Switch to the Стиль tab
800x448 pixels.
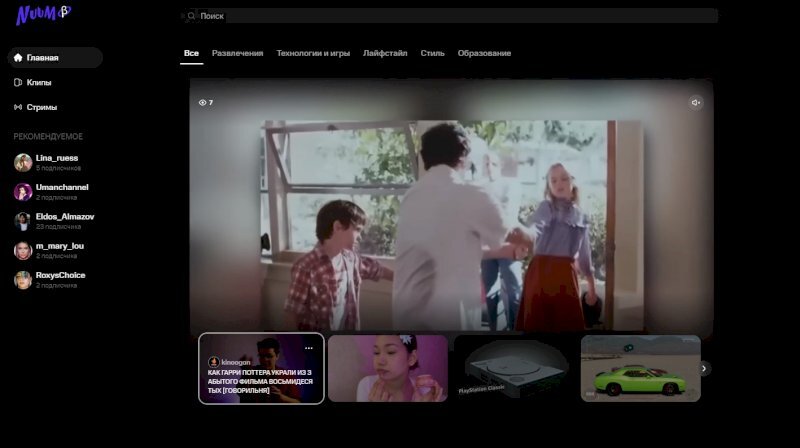[x=432, y=53]
